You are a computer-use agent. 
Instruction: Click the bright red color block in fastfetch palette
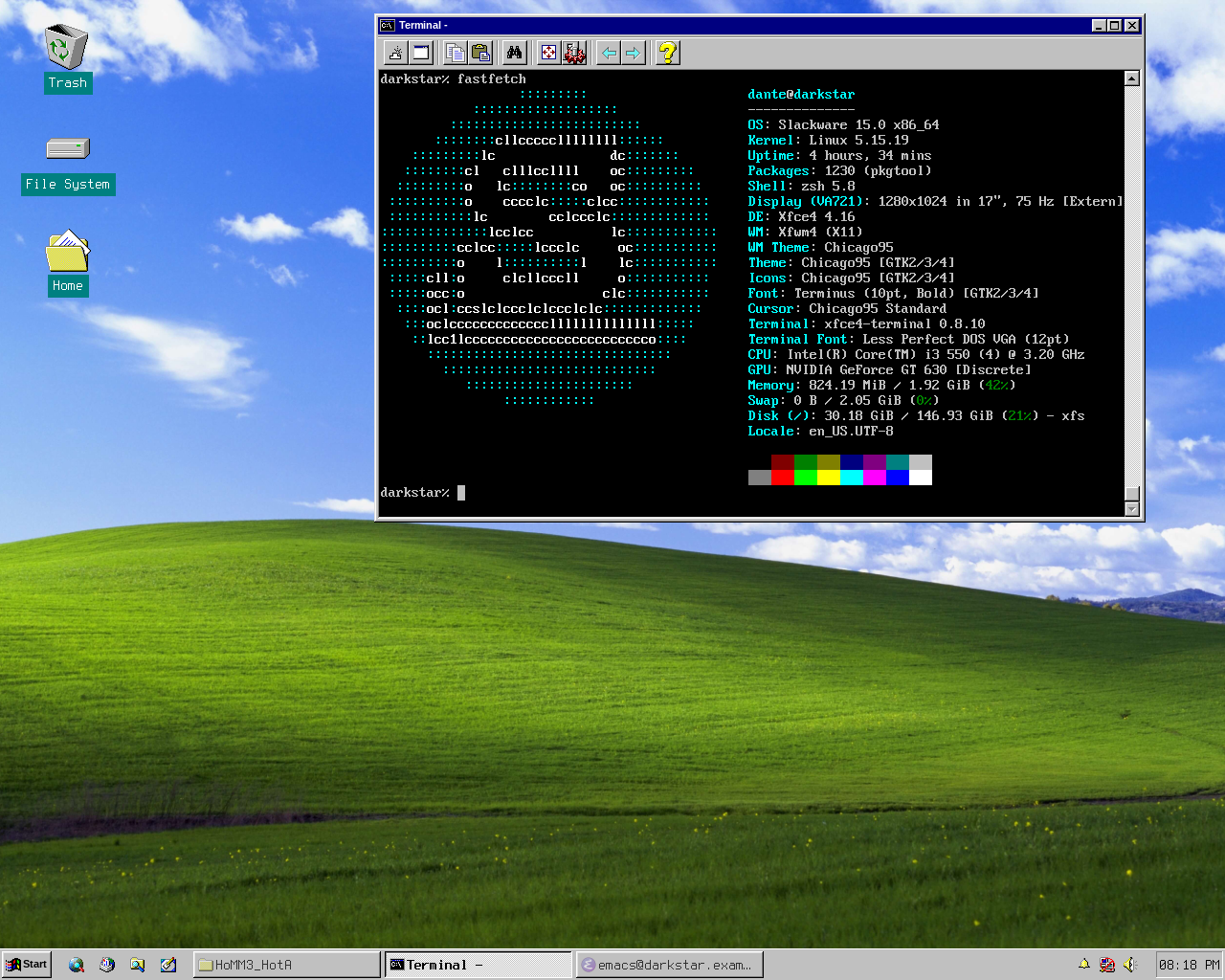coord(782,478)
